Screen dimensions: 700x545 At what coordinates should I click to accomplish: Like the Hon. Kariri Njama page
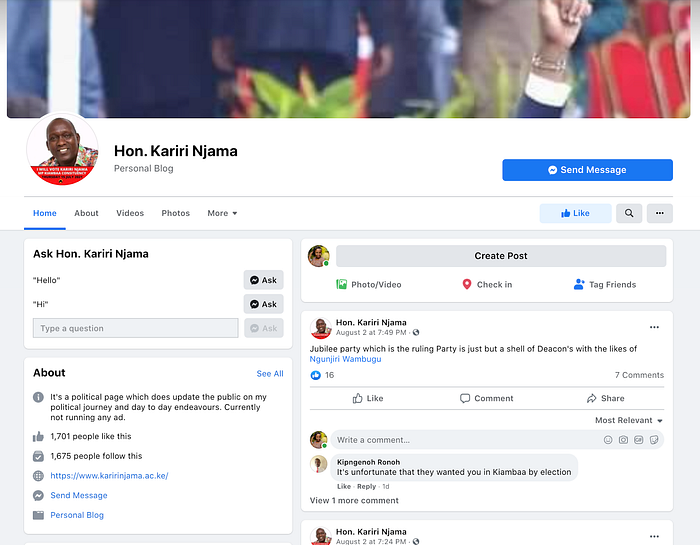click(x=575, y=213)
